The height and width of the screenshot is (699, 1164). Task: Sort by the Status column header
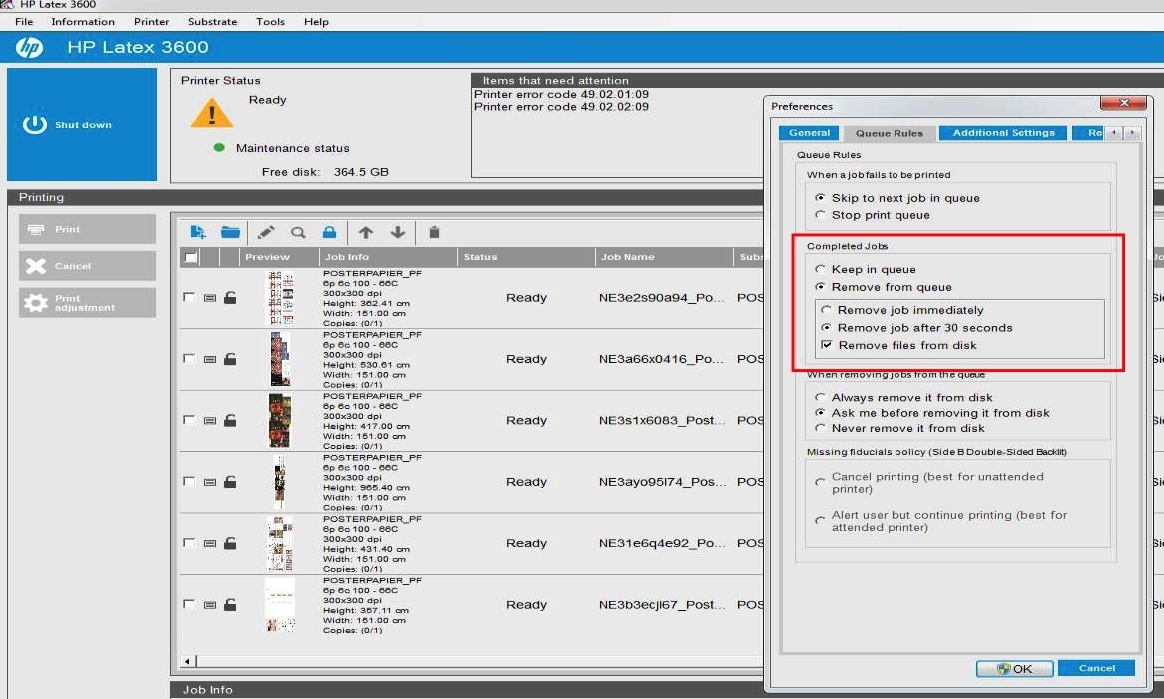[x=526, y=257]
